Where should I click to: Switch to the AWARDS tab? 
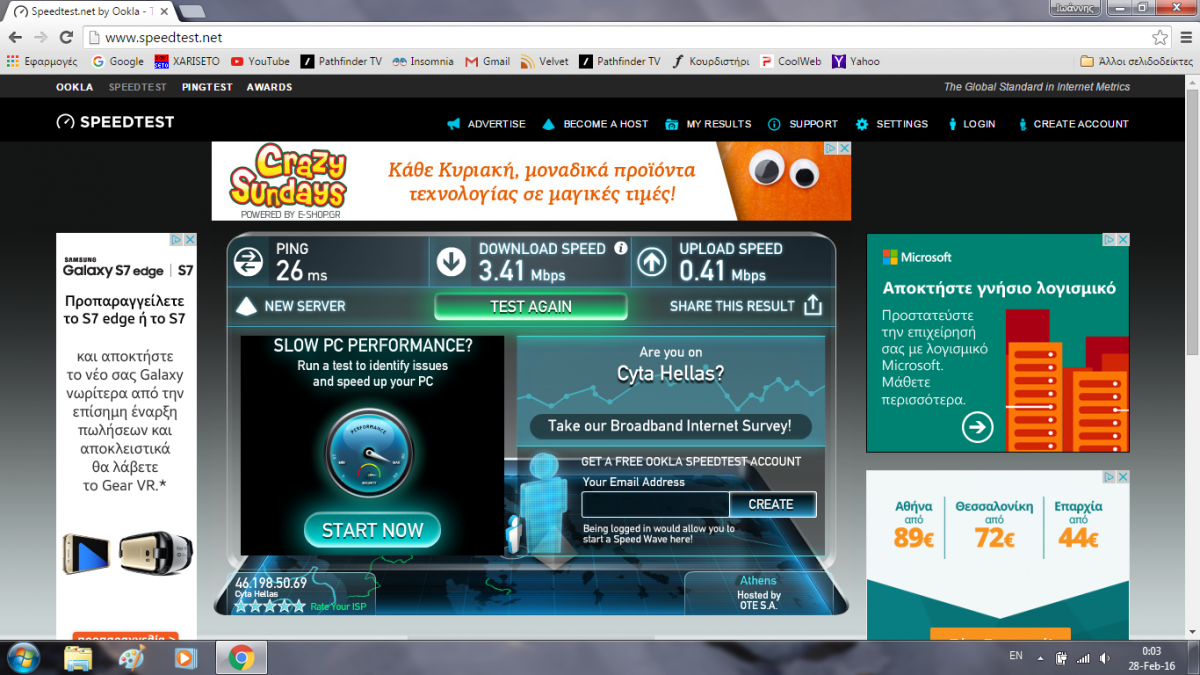point(270,87)
